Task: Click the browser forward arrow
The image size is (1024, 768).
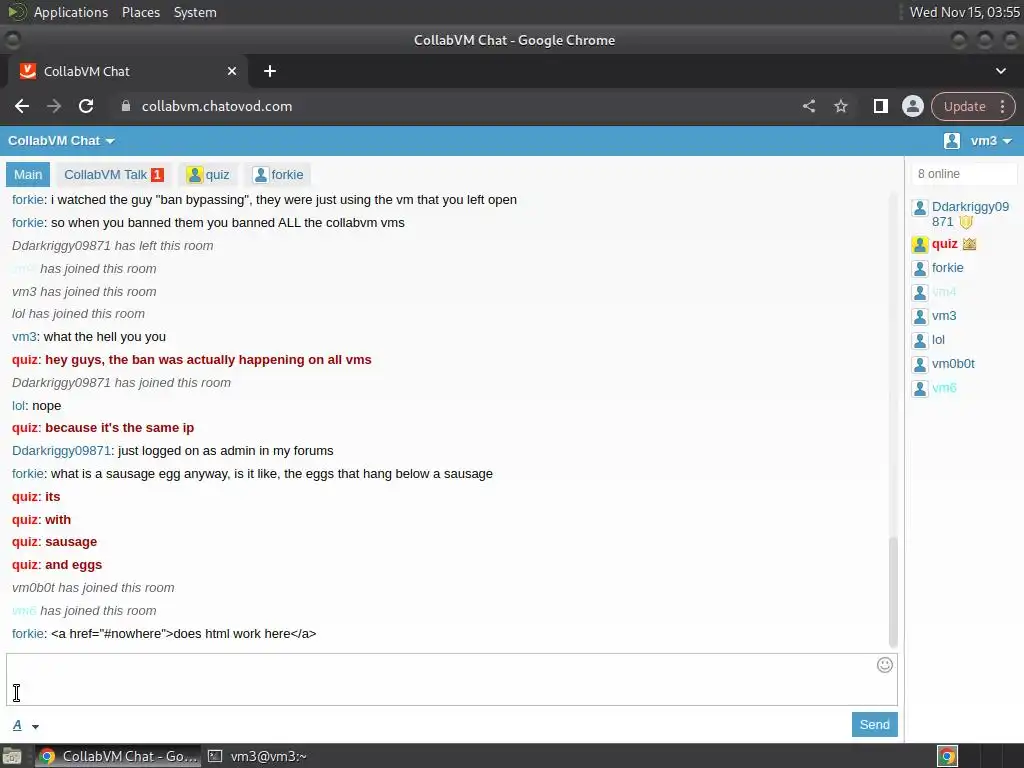Action: pos(54,106)
